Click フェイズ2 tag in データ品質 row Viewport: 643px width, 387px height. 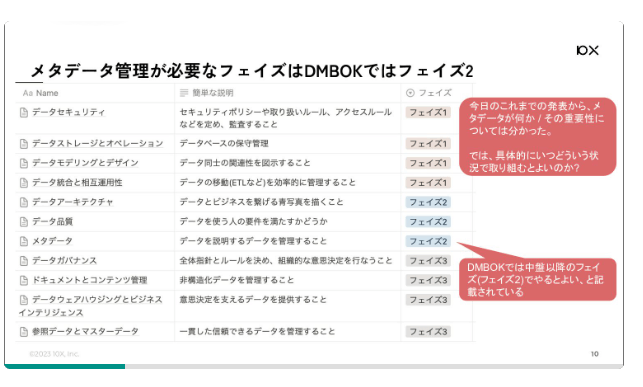(428, 222)
